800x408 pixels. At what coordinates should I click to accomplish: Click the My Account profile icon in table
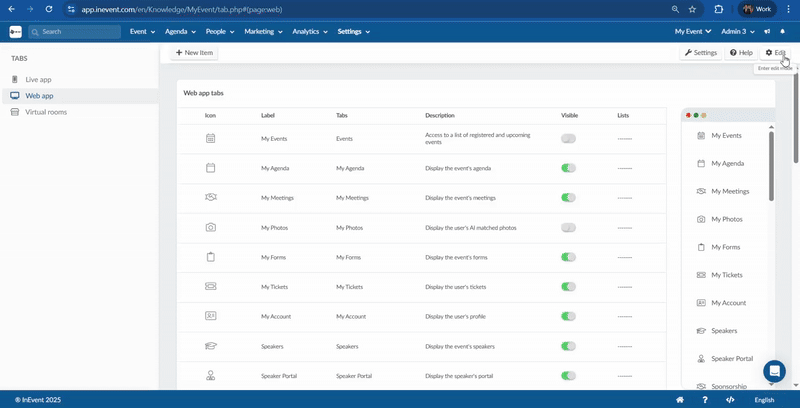210,316
